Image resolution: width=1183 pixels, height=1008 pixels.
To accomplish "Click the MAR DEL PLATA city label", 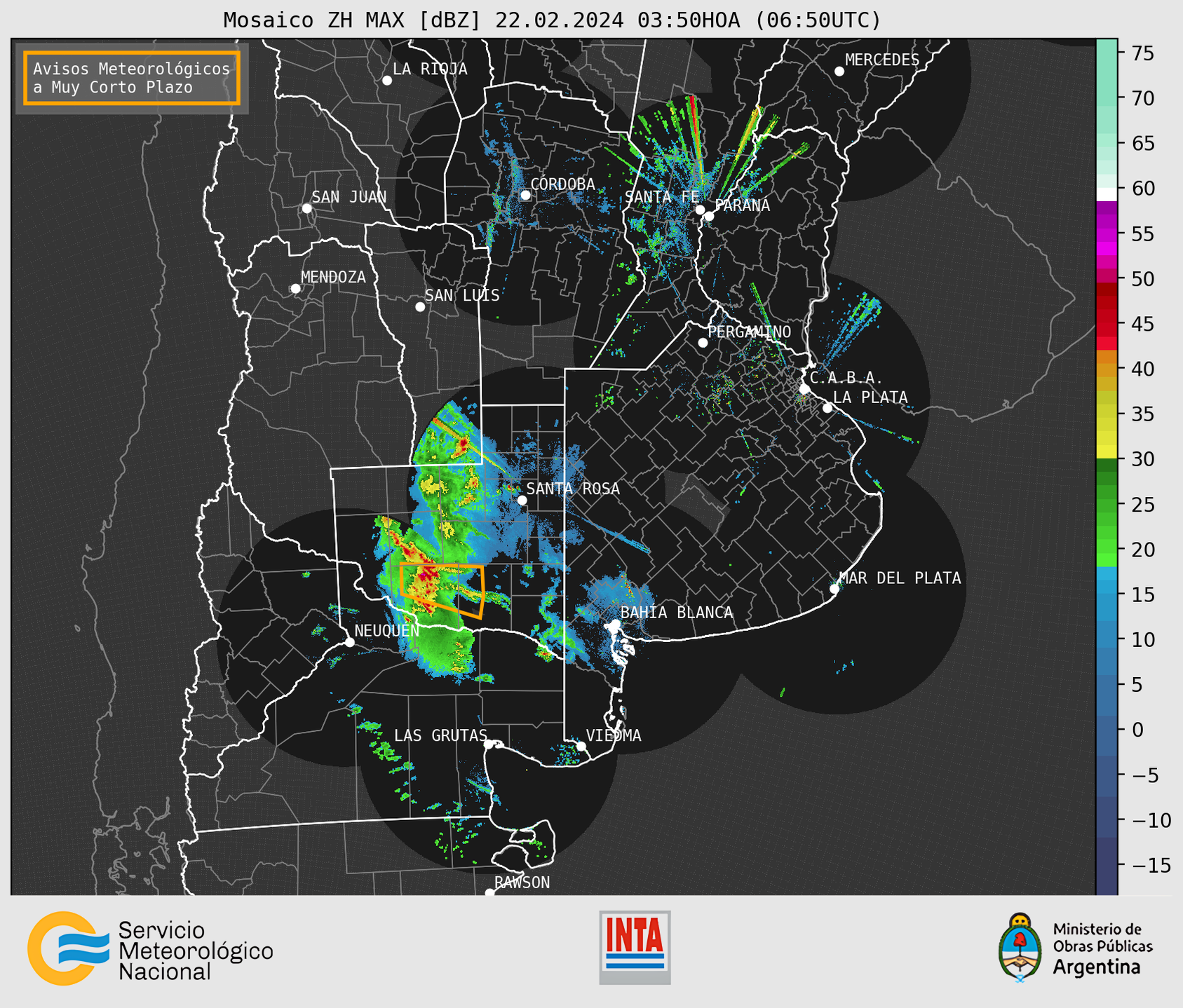I will (x=900, y=578).
